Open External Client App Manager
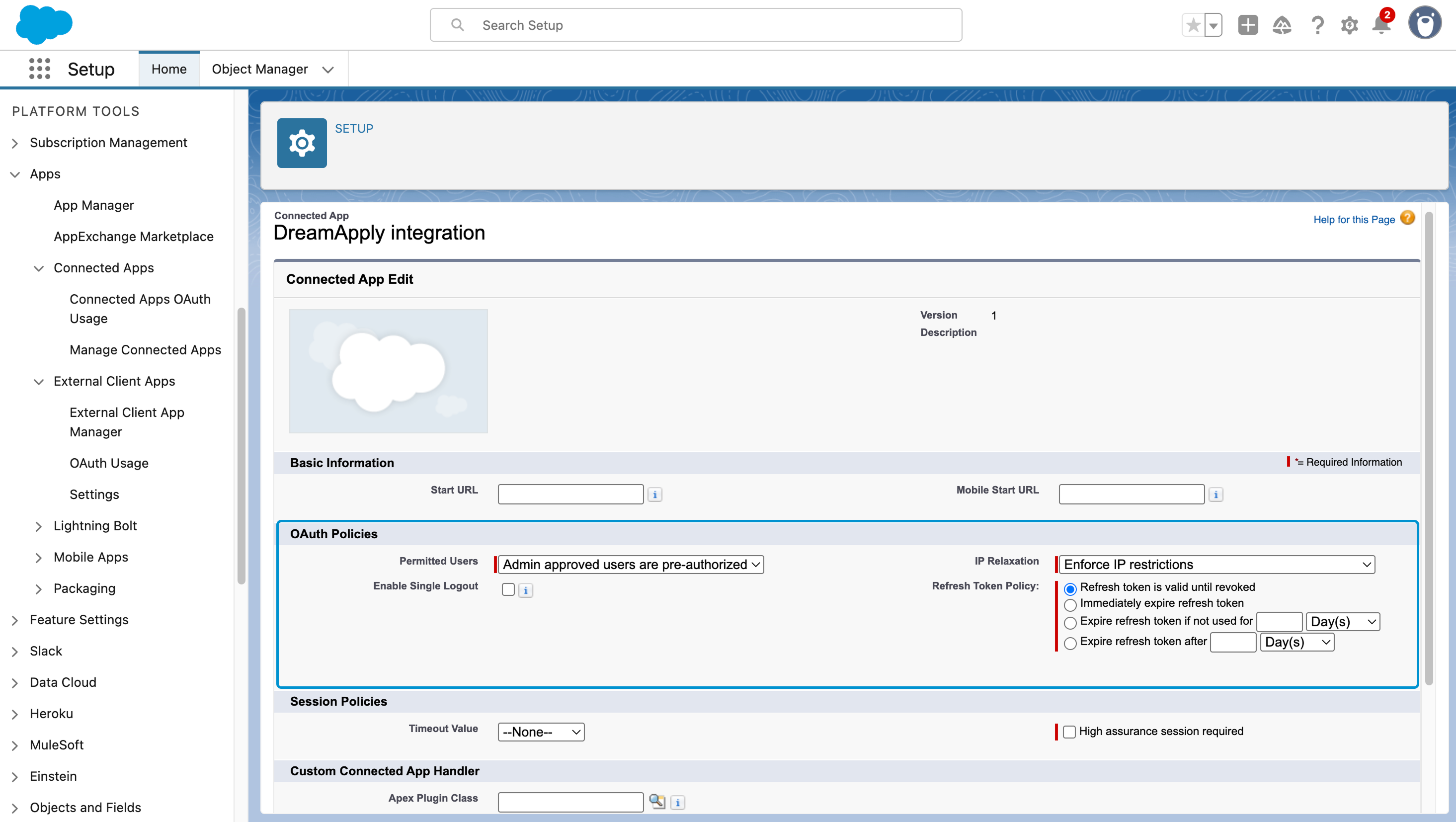 [x=127, y=422]
